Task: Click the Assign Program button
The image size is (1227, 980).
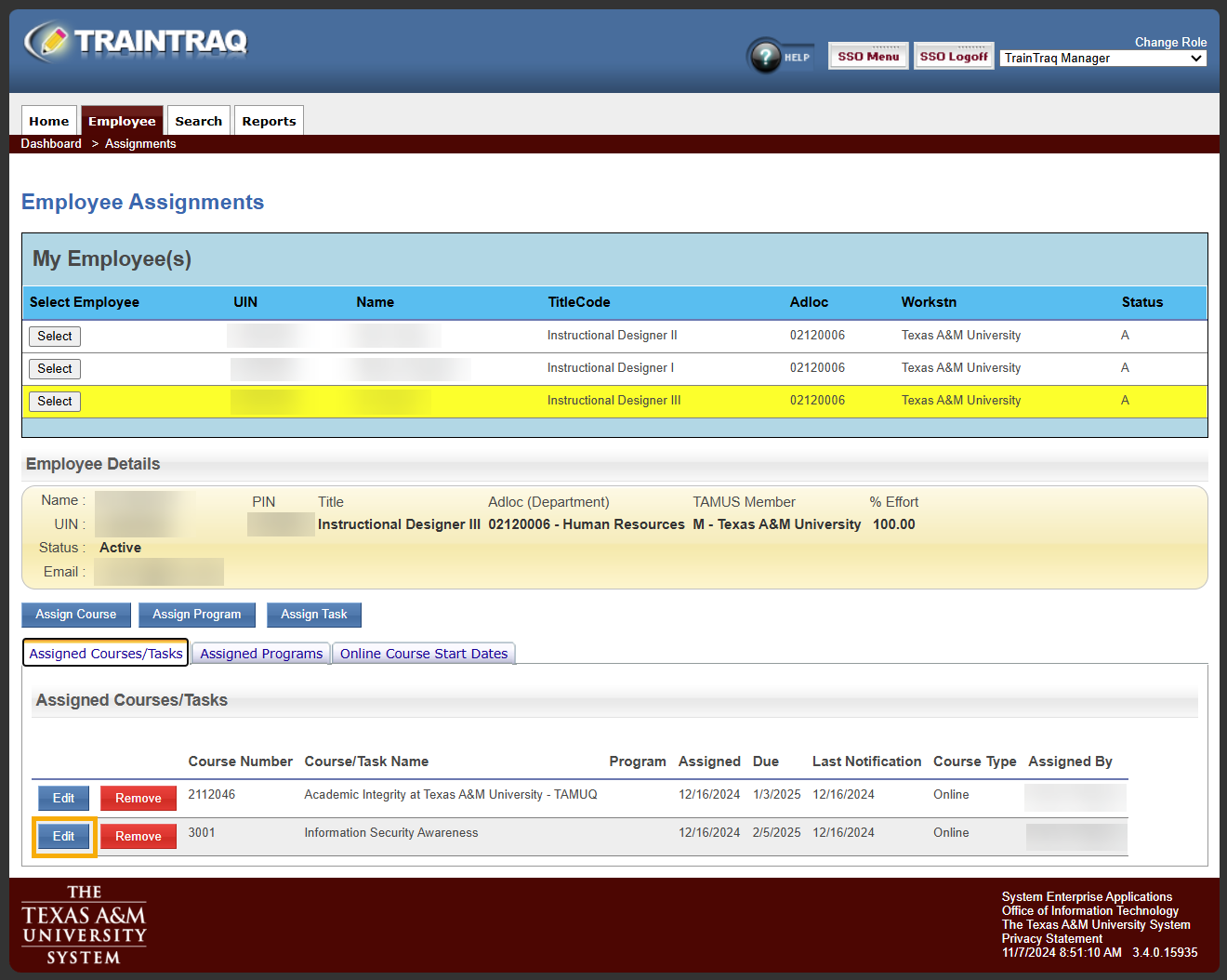Action: 196,615
